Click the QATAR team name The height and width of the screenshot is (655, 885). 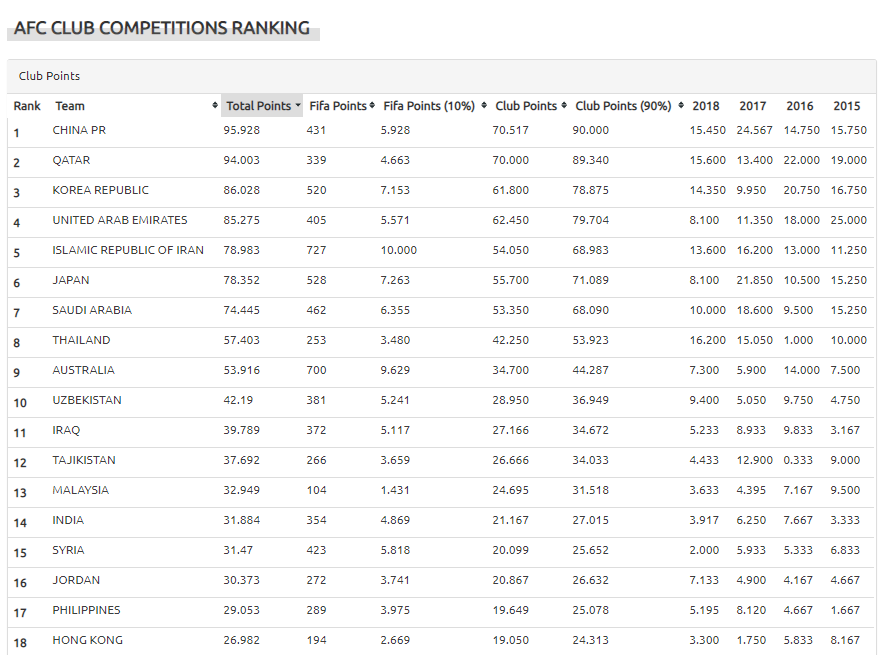click(x=71, y=160)
